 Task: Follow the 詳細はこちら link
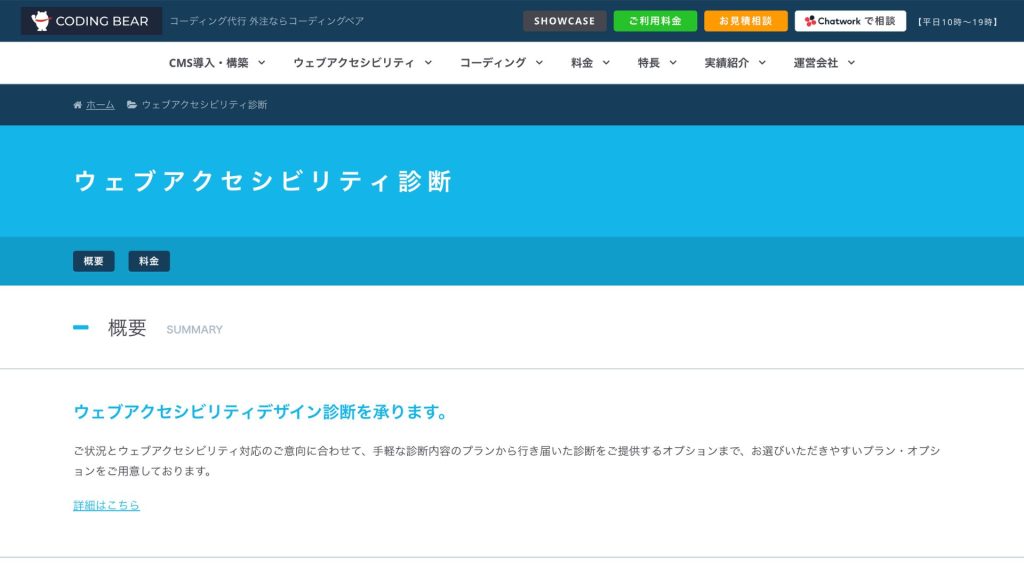click(x=106, y=505)
